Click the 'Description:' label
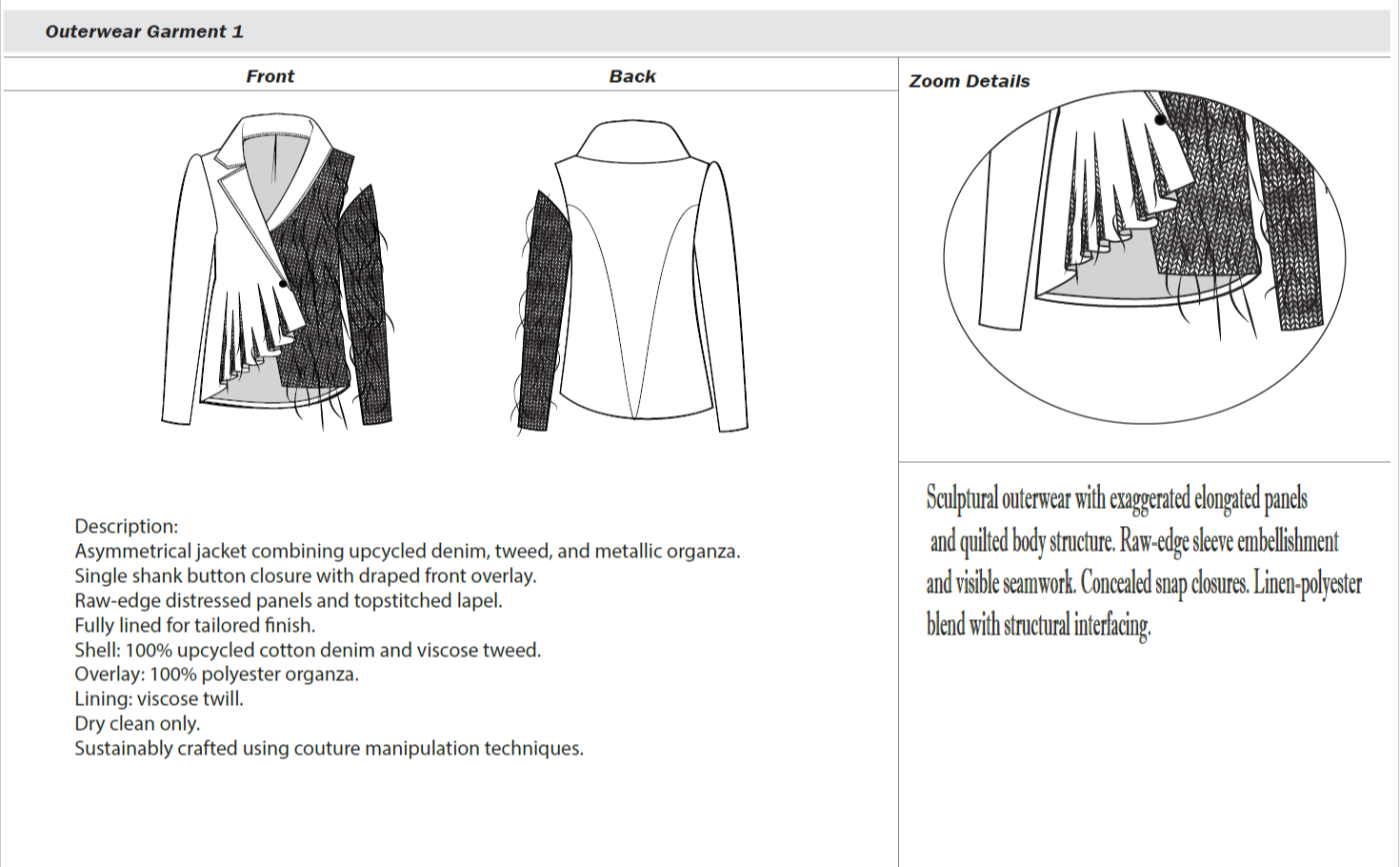This screenshot has height=867, width=1400. [127, 526]
